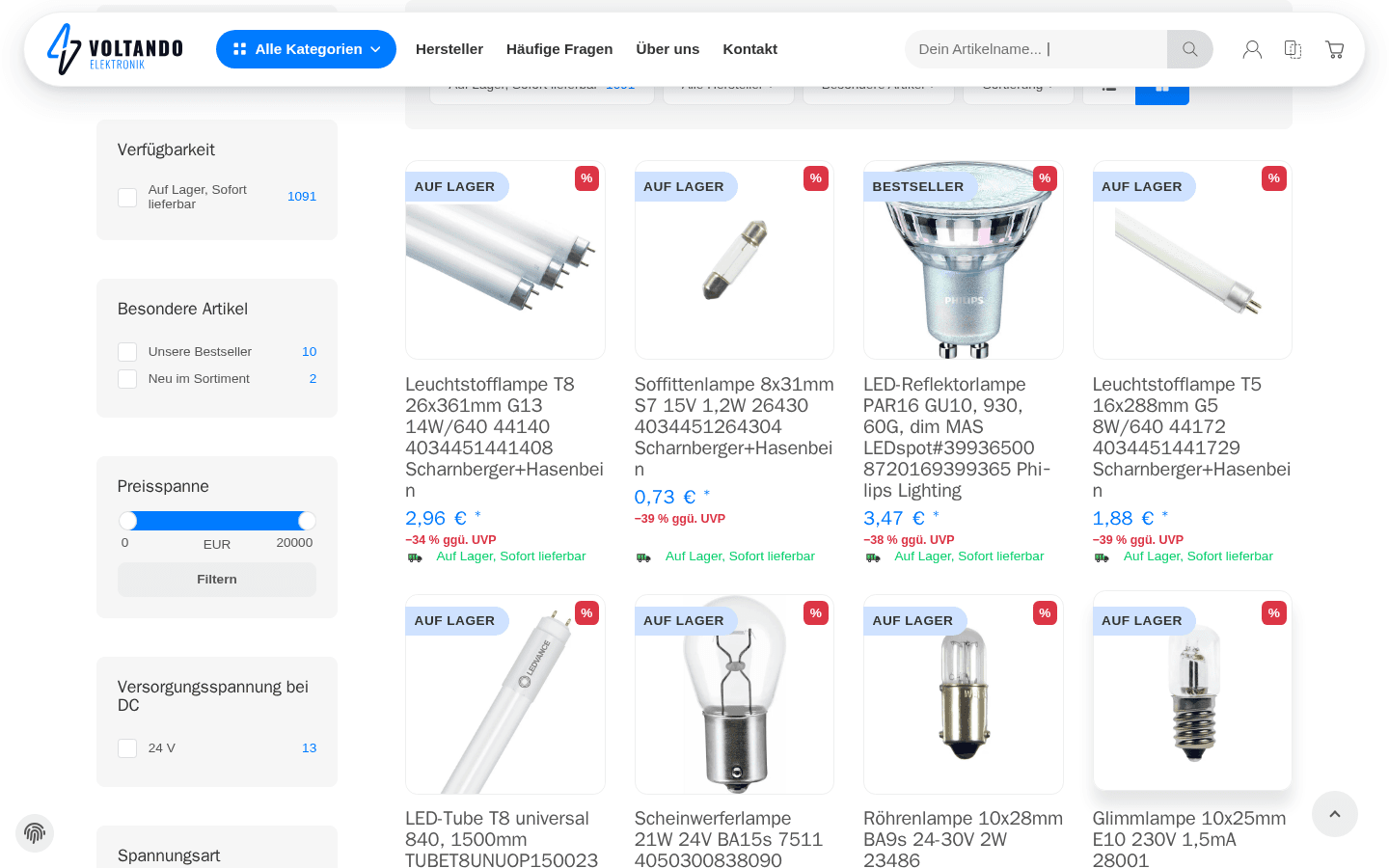The width and height of the screenshot is (1389, 868).
Task: Open the Philips GU10 reflector lamp thumbnail
Action: (964, 260)
